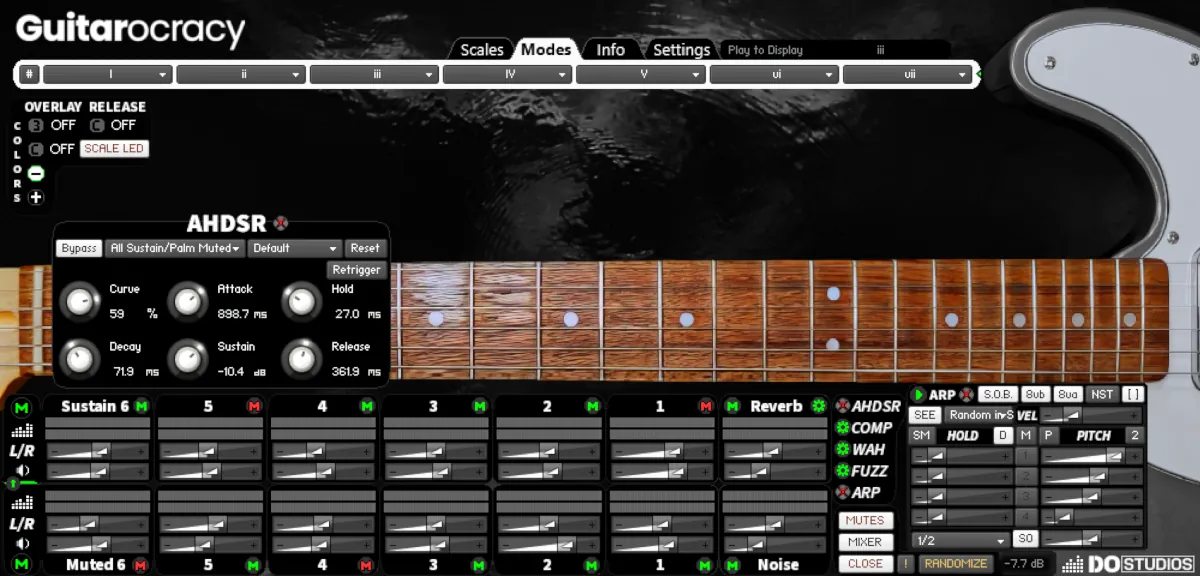Viewport: 1200px width, 576px height.
Task: Click the upper speaker volume icon
Action: point(22,471)
